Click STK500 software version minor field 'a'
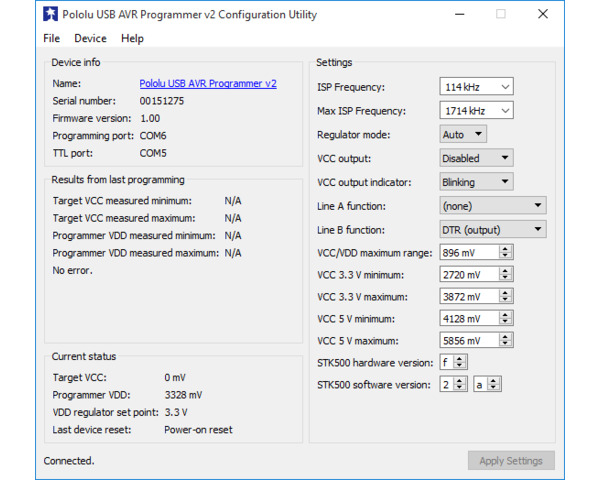 coord(480,384)
